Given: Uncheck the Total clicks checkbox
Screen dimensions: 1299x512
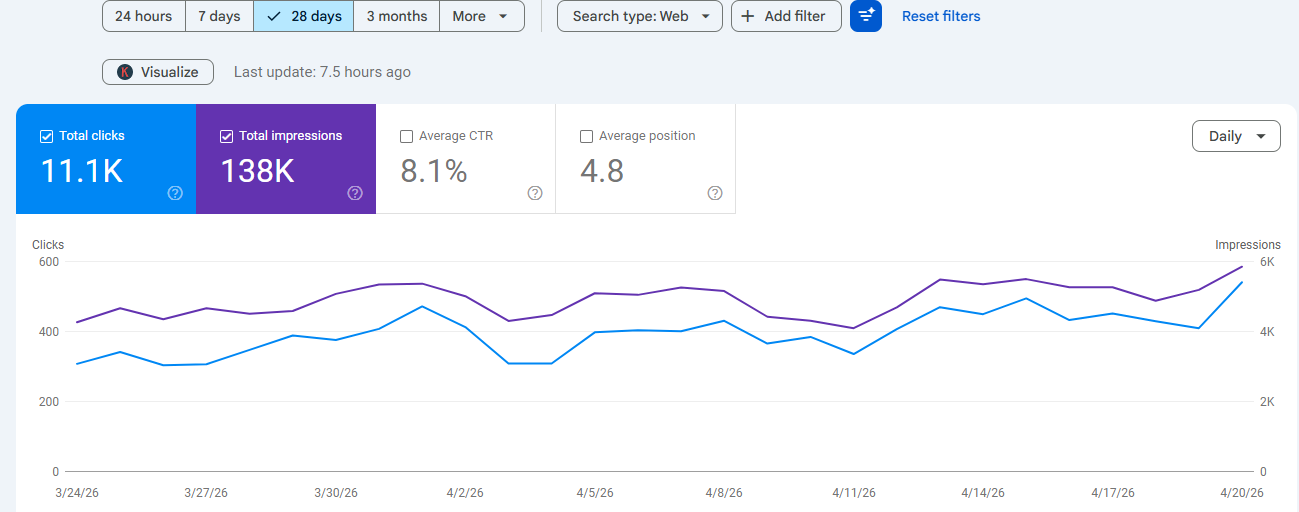Looking at the screenshot, I should tap(46, 136).
